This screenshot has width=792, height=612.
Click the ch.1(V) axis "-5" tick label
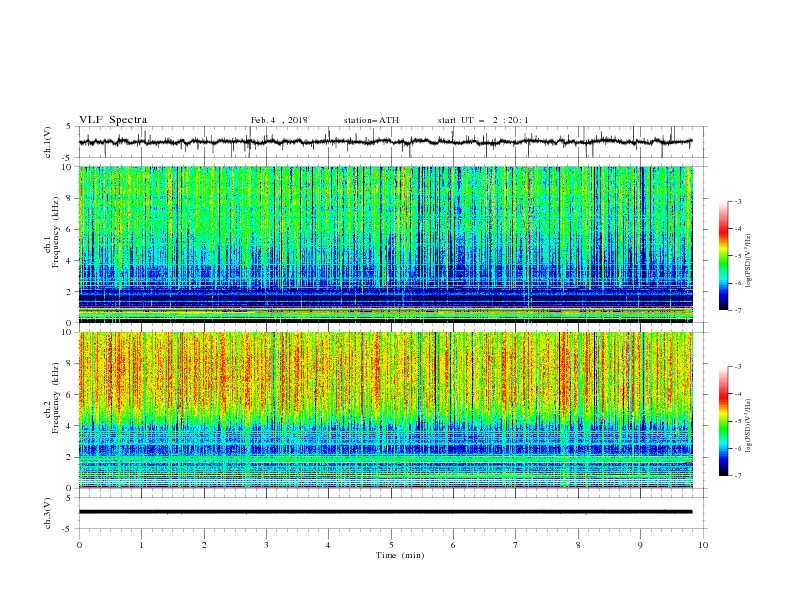click(x=68, y=158)
